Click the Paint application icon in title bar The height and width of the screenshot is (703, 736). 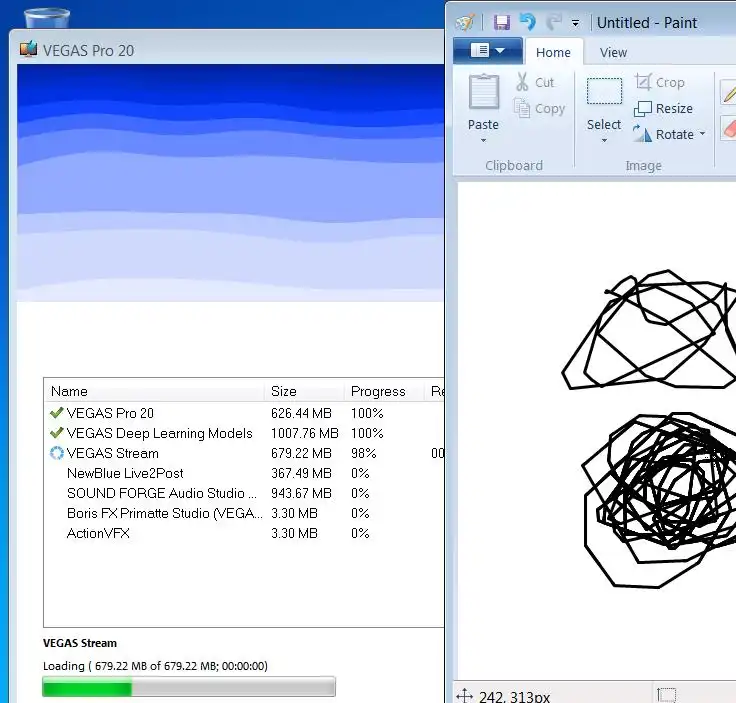point(465,22)
